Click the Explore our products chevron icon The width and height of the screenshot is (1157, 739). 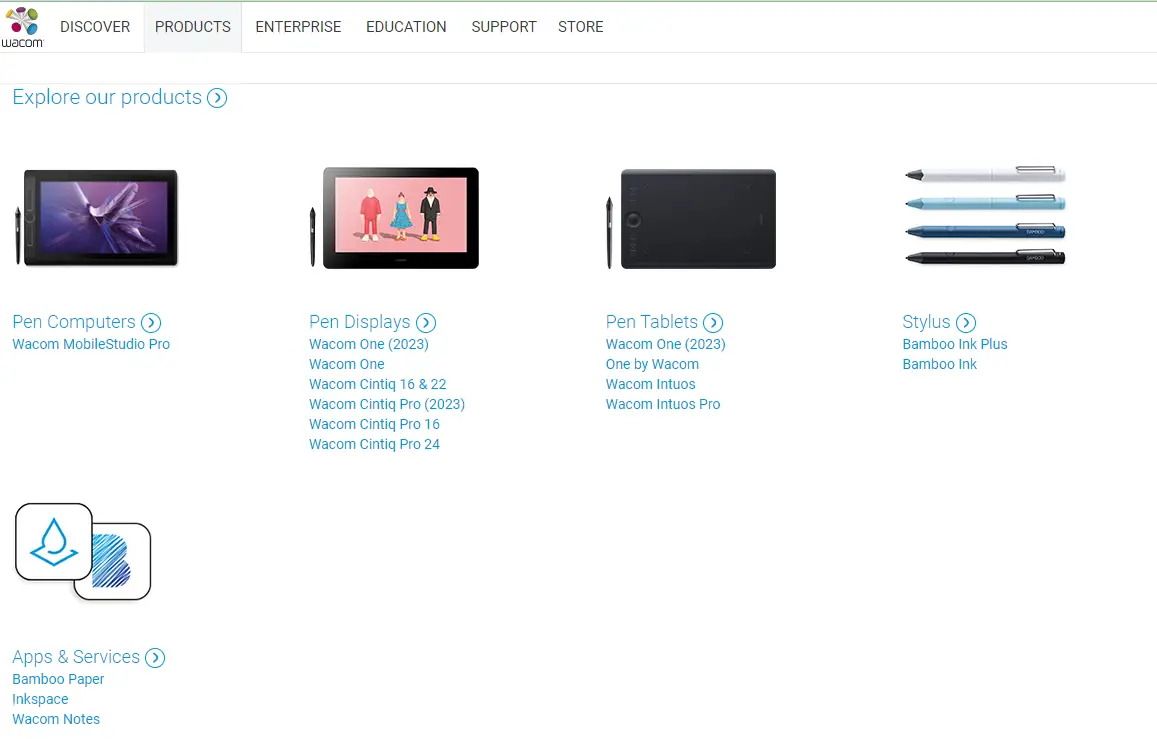tap(217, 98)
